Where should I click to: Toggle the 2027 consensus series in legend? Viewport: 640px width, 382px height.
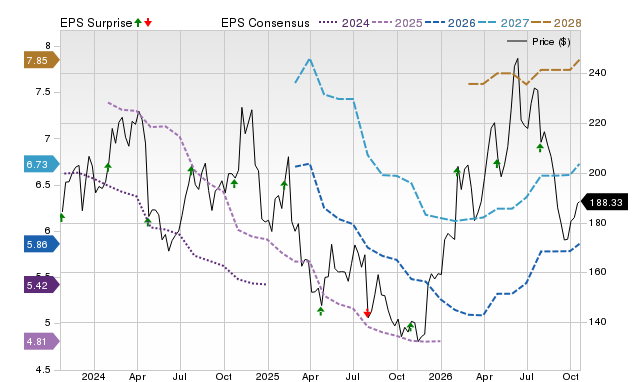tap(503, 23)
